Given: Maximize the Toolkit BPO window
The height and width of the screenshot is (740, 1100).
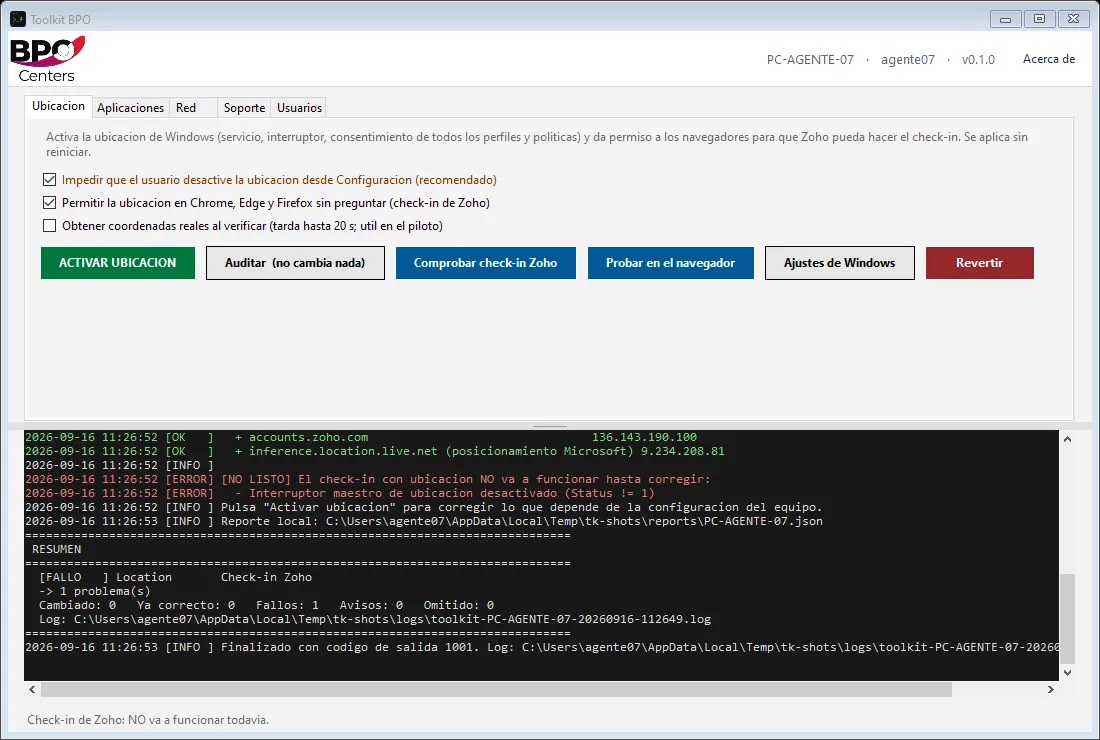Looking at the screenshot, I should click(x=1039, y=19).
